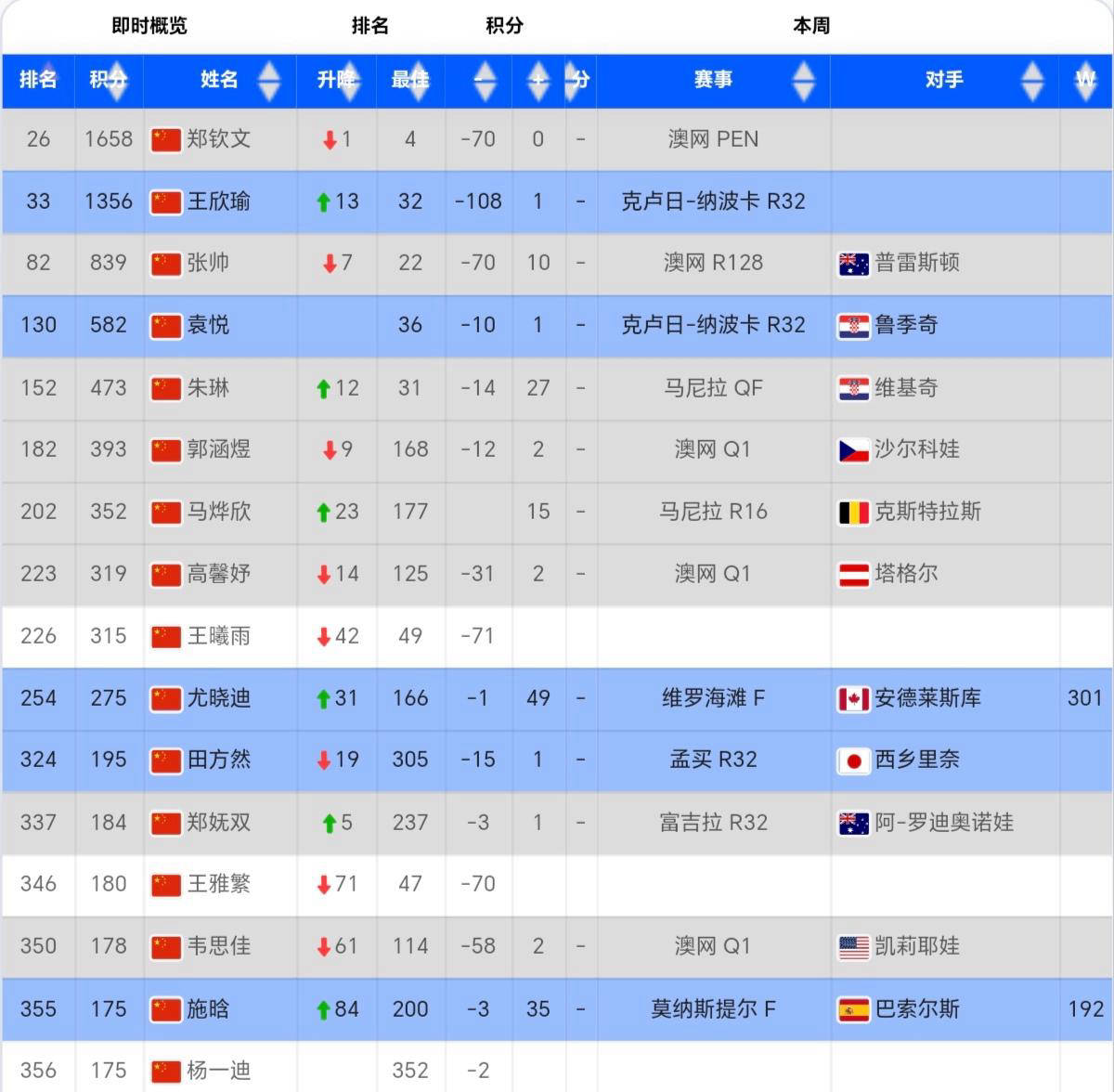Click sort arrows in 姓名 column header
The image size is (1114, 1092).
click(268, 81)
